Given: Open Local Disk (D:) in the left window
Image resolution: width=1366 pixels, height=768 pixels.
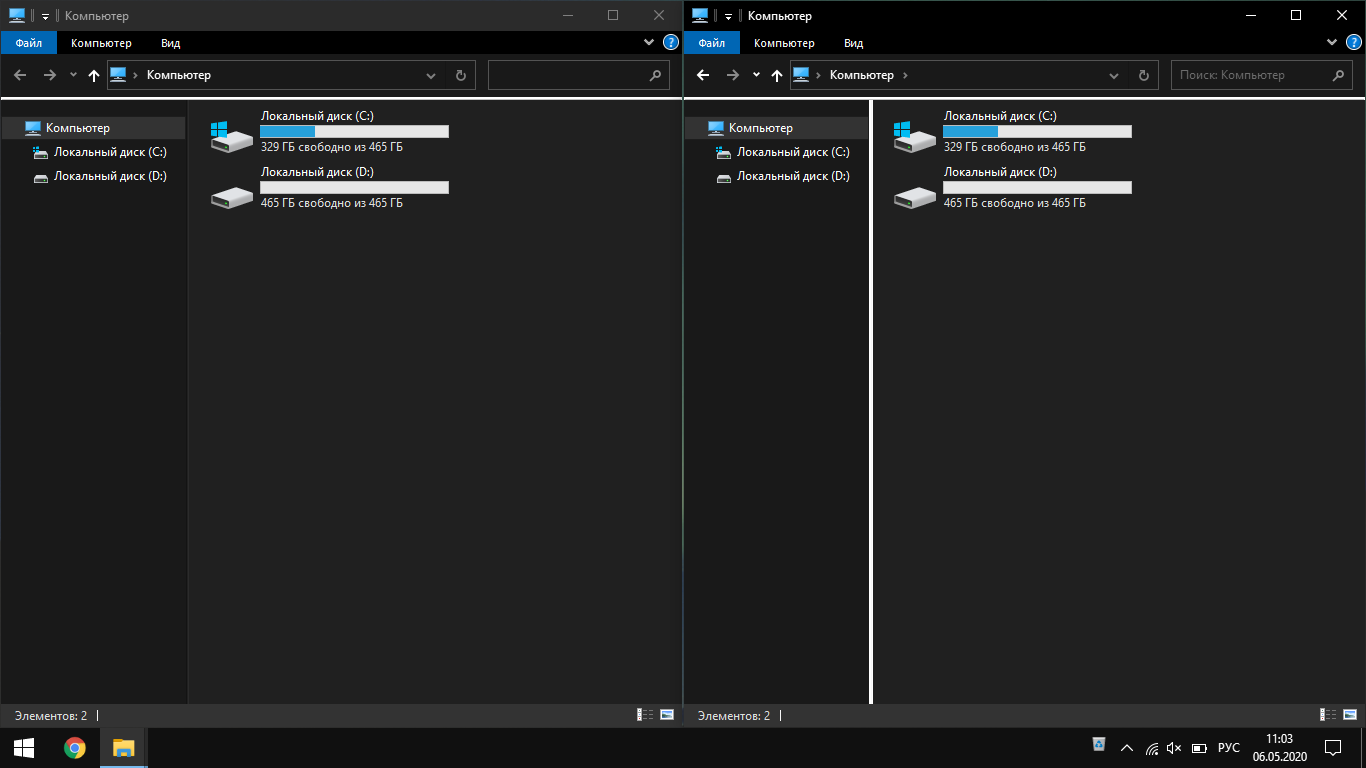Looking at the screenshot, I should pyautogui.click(x=329, y=187).
